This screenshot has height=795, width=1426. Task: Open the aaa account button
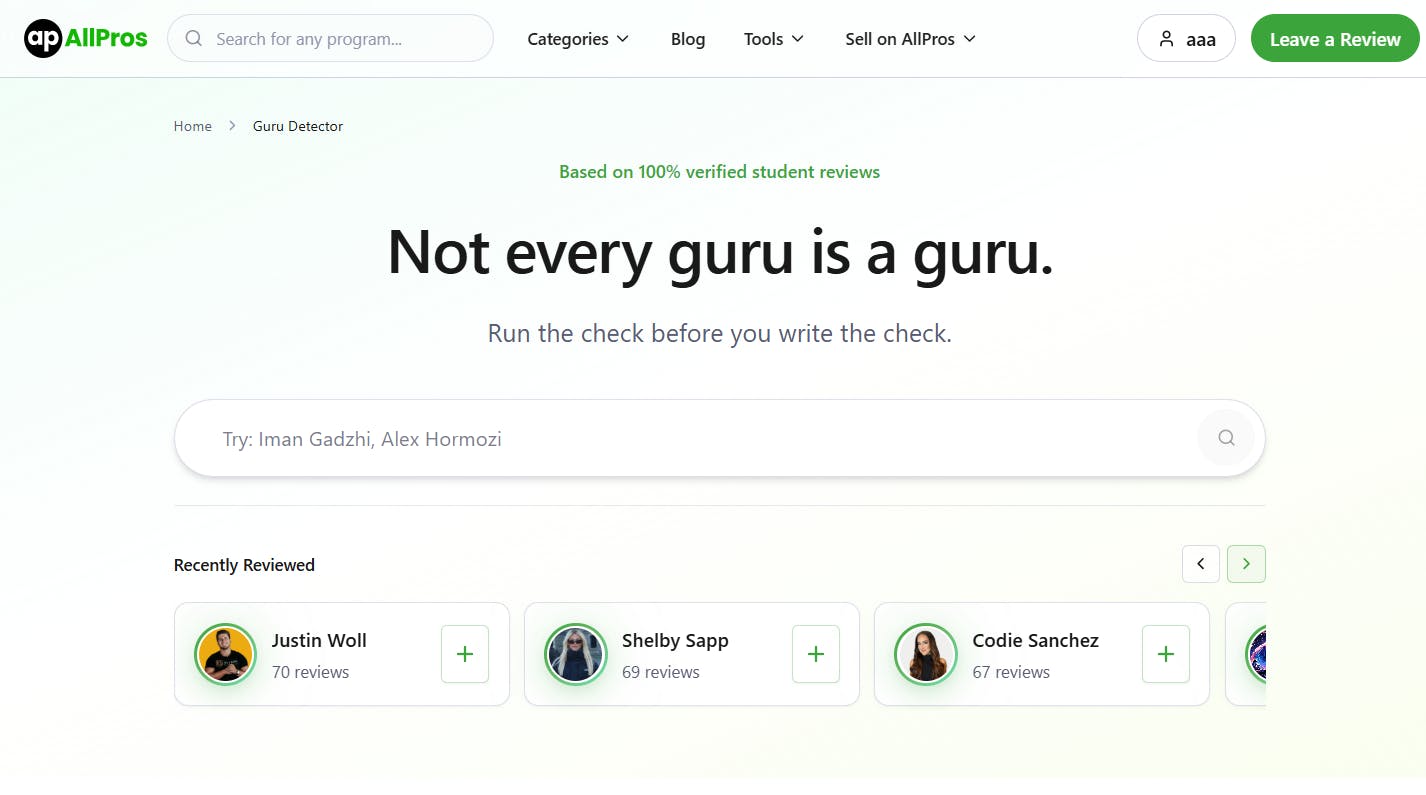point(1186,39)
